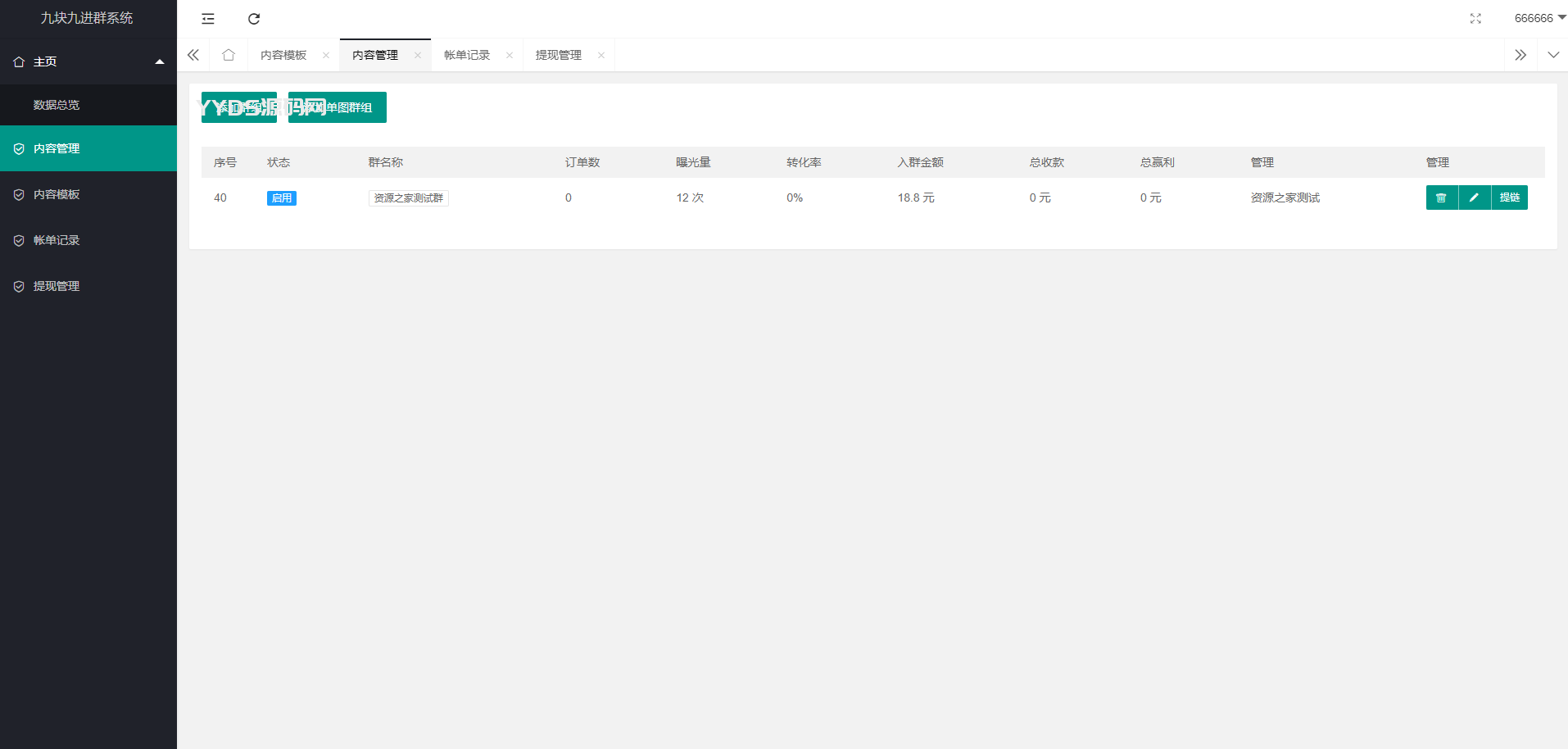This screenshot has width=1568, height=749.
Task: Toggle the 启用 status badge for row 40
Action: tap(281, 198)
